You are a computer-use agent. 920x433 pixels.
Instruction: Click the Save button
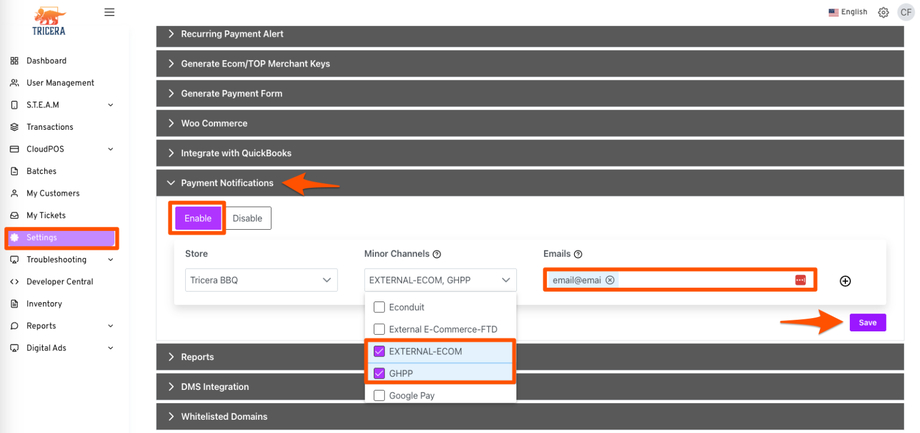pos(867,323)
